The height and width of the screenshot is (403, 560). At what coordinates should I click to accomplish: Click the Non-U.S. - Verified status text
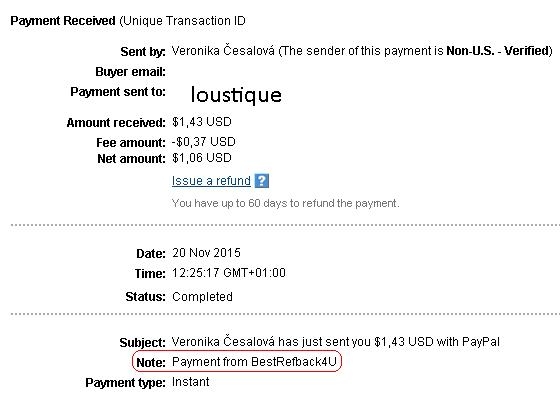pyautogui.click(x=498, y=51)
